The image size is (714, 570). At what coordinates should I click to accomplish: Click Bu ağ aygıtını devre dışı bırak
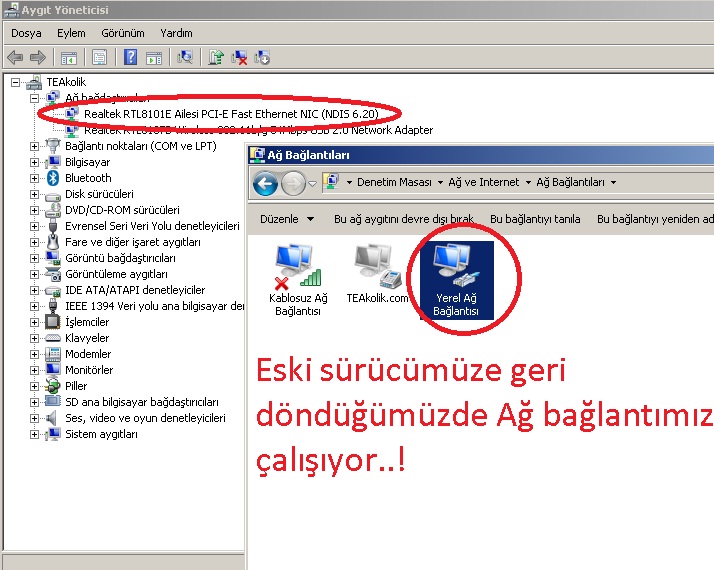(404, 219)
